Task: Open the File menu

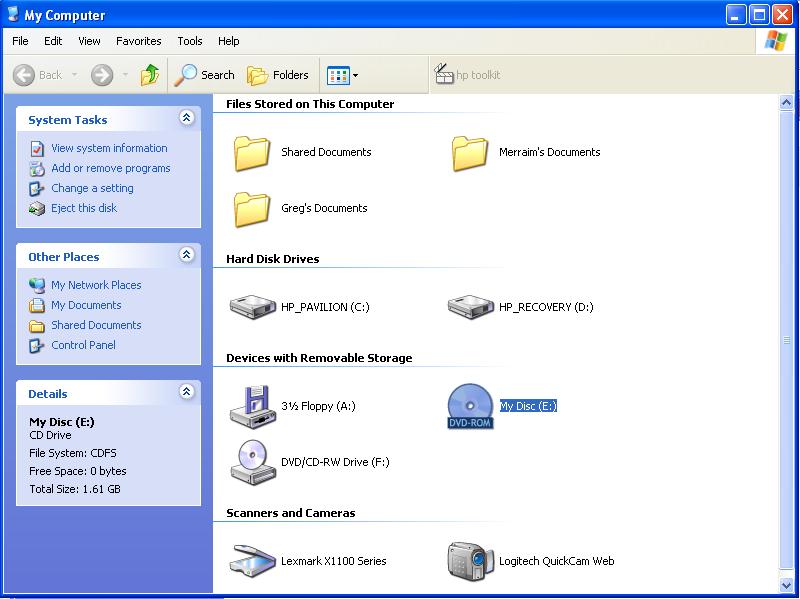Action: coord(20,41)
